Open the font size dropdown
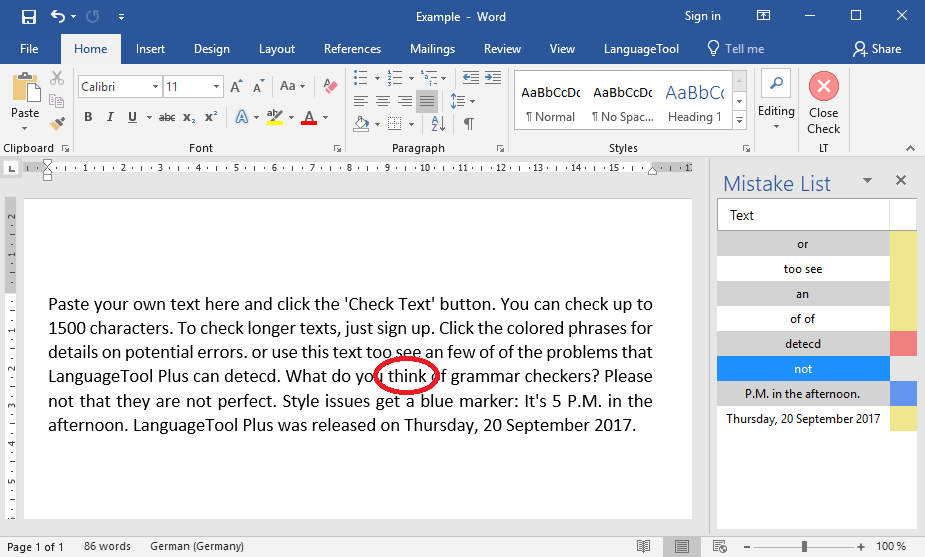Viewport: 925px width, 557px height. 216,87
